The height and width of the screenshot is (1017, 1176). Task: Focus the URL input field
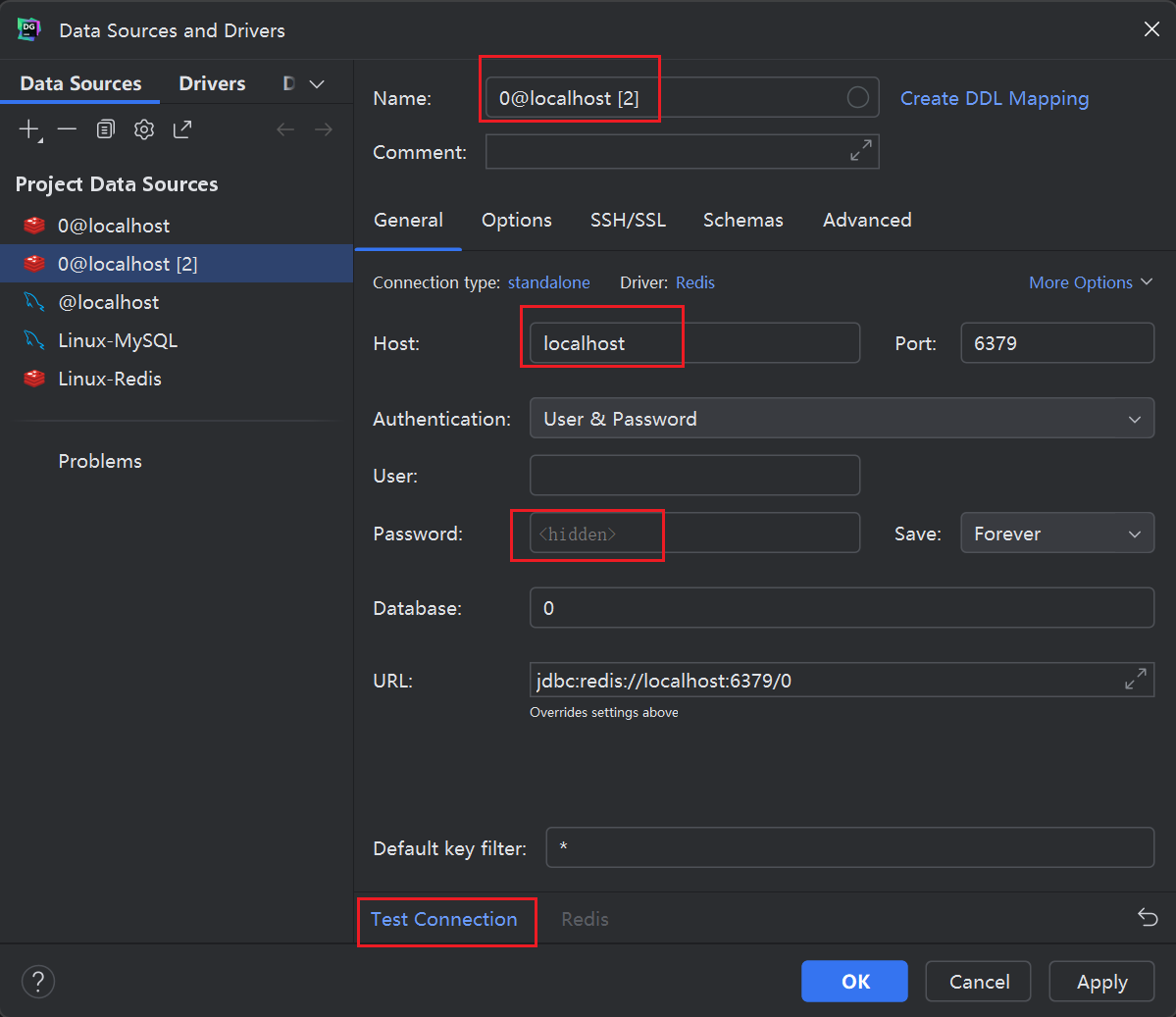point(842,680)
